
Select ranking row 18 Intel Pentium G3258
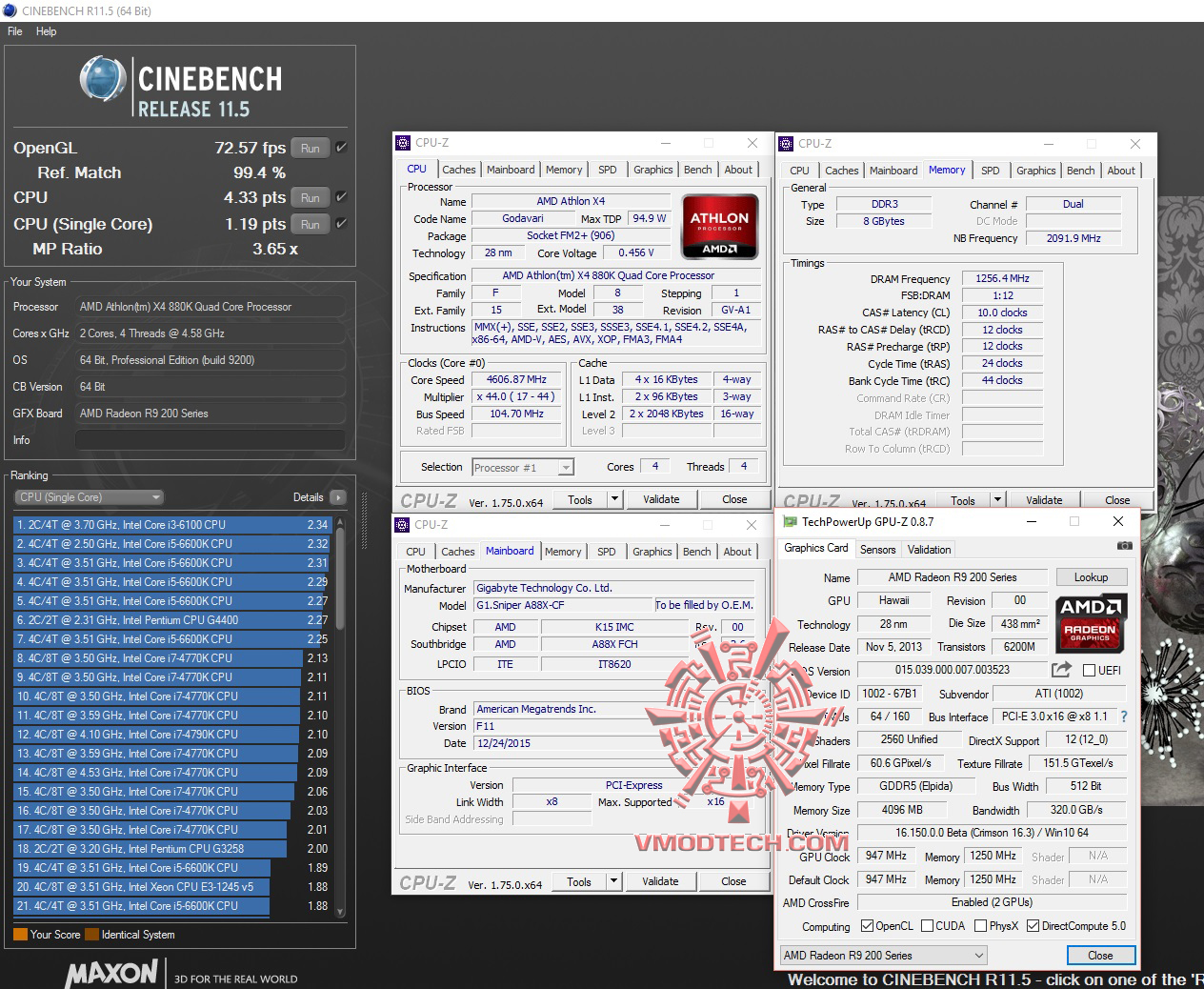(x=172, y=849)
